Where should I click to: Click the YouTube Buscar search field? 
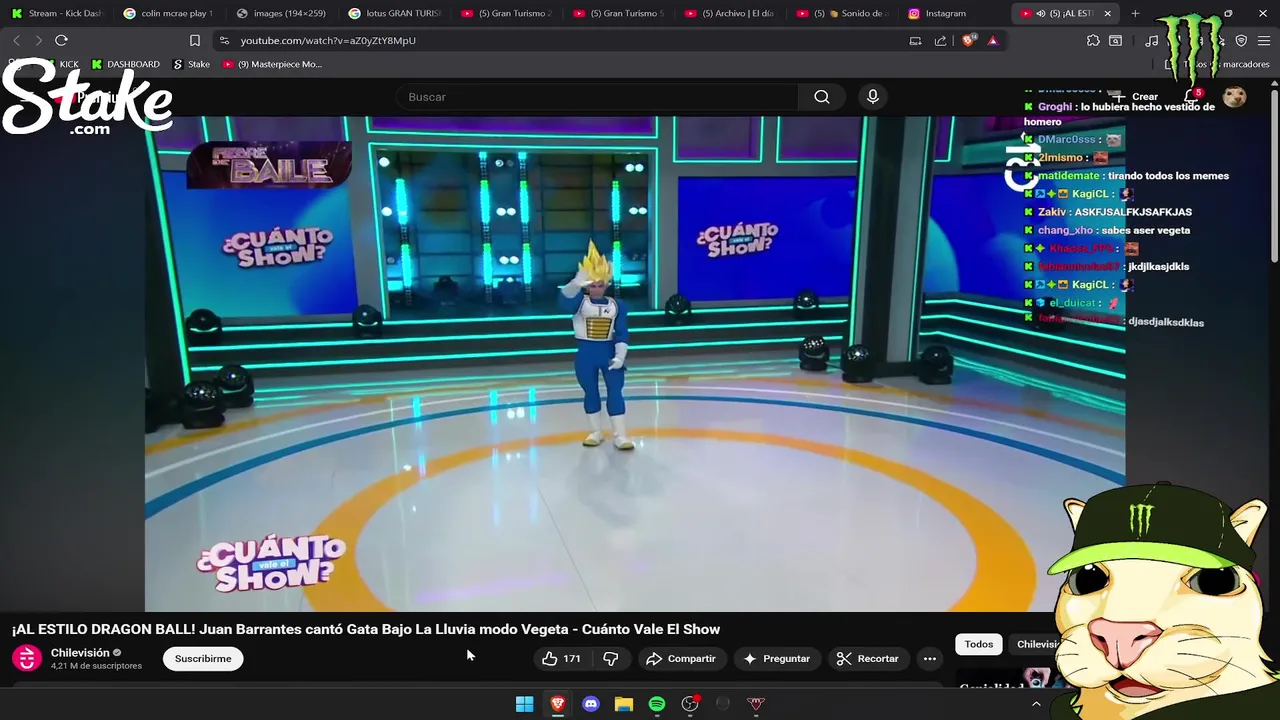click(x=597, y=97)
